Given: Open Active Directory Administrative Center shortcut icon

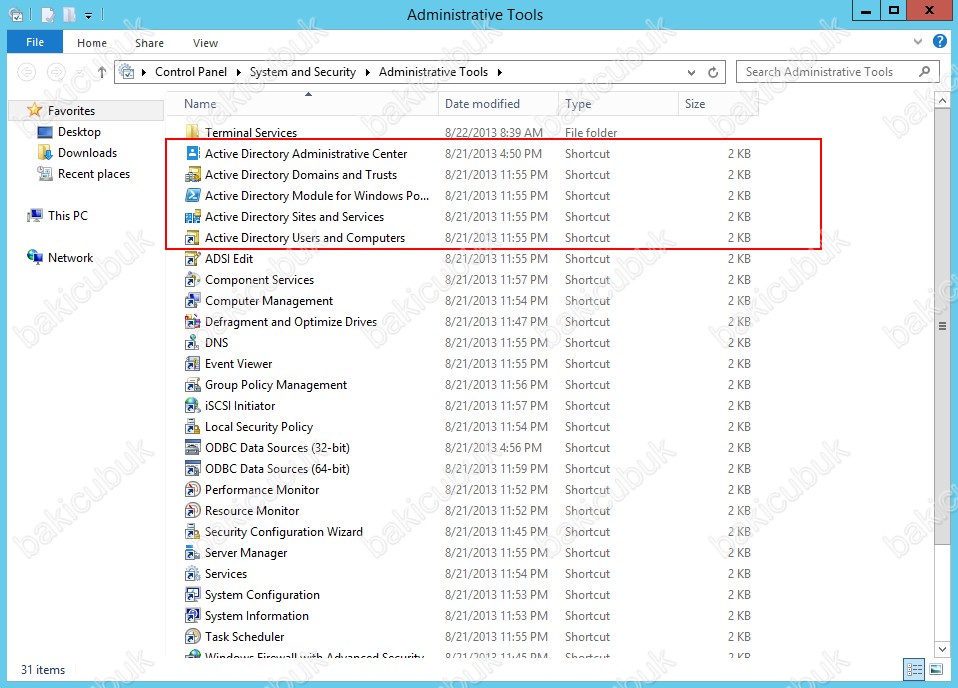Looking at the screenshot, I should pyautogui.click(x=192, y=153).
